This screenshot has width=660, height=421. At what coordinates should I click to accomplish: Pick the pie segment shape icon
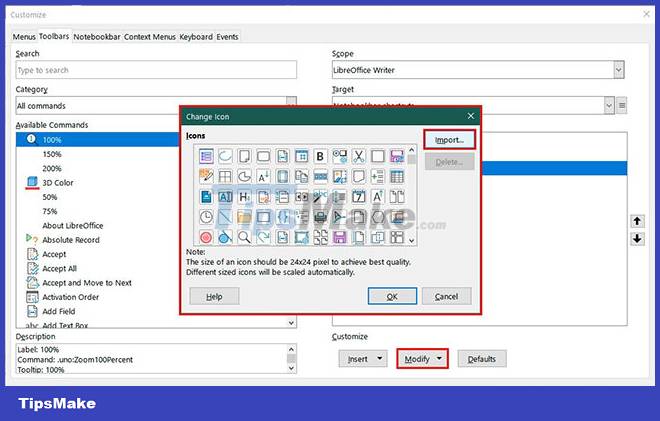click(x=244, y=176)
